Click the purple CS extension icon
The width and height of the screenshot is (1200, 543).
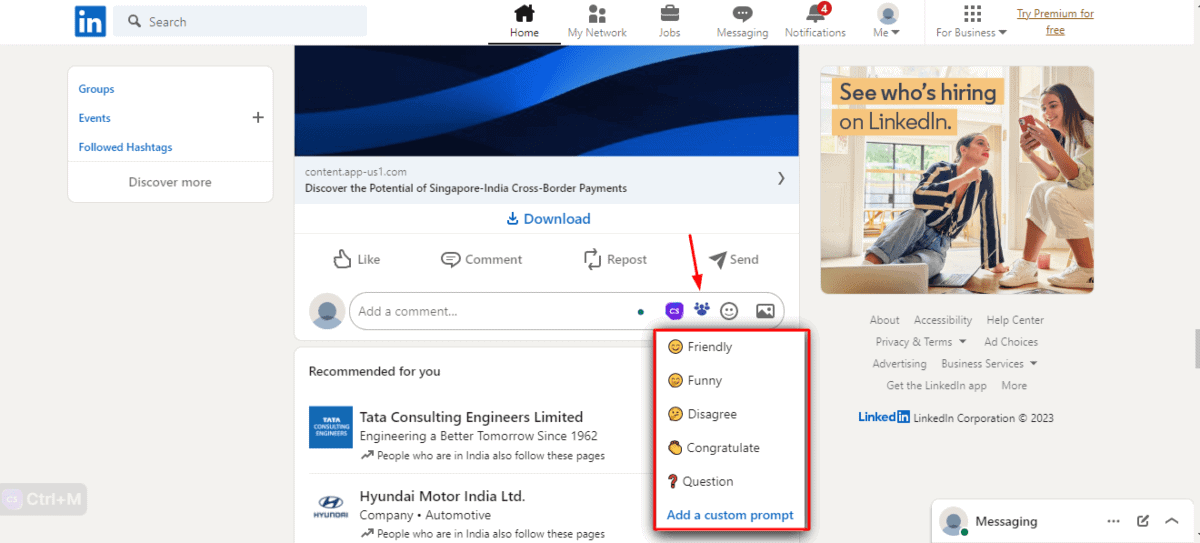tap(674, 311)
